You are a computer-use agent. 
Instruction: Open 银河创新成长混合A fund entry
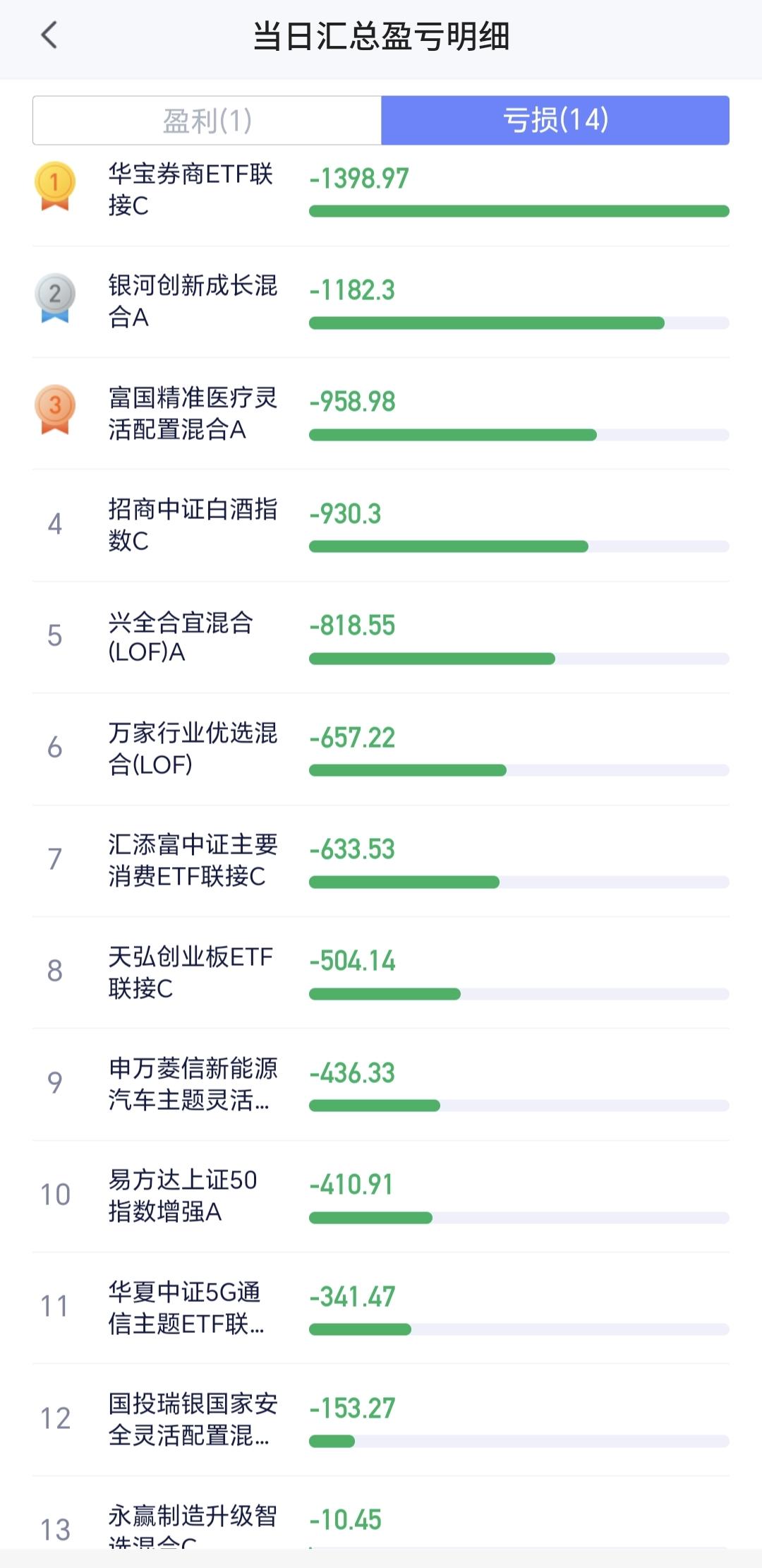192,301
